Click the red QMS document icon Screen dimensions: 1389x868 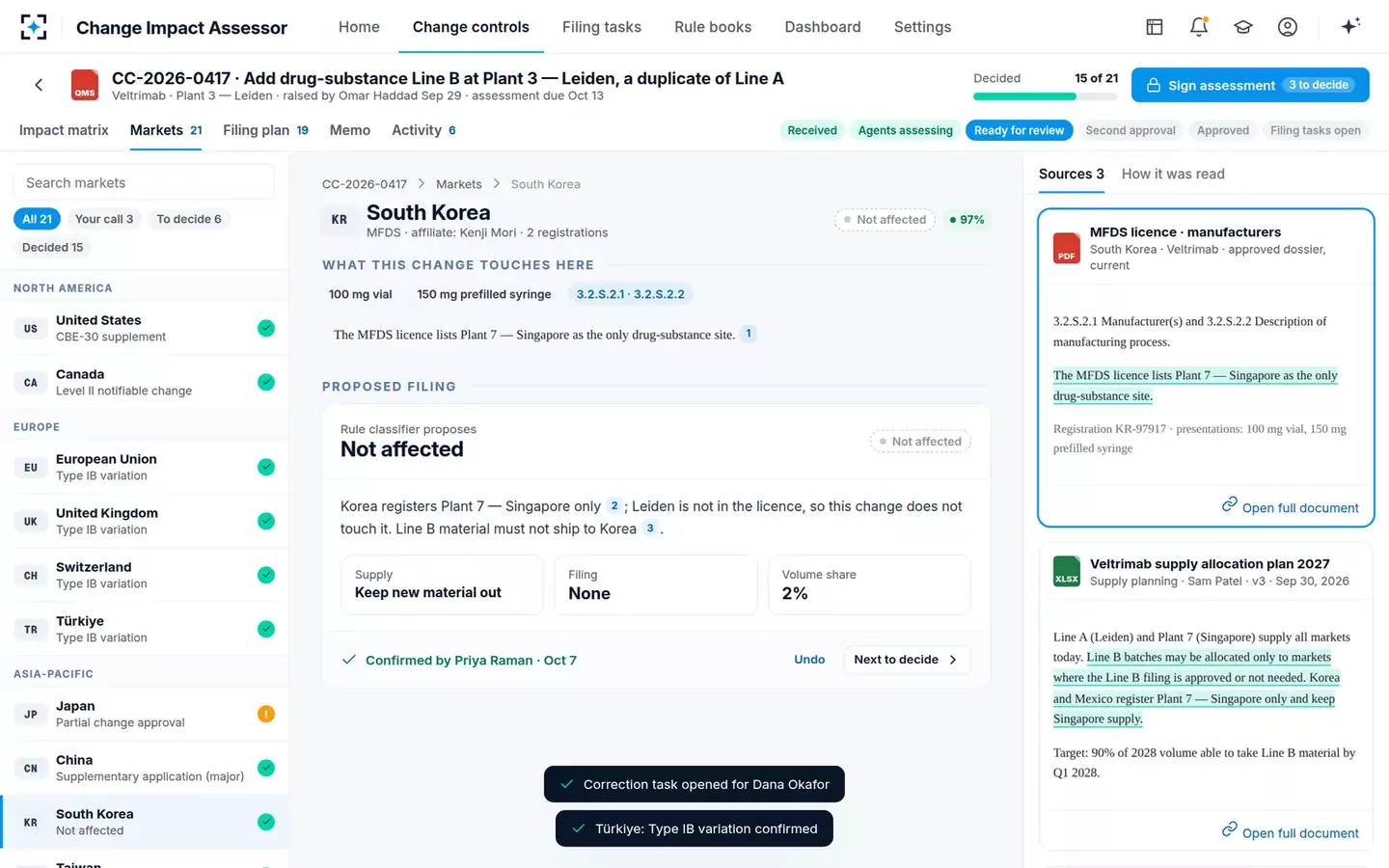(x=85, y=85)
